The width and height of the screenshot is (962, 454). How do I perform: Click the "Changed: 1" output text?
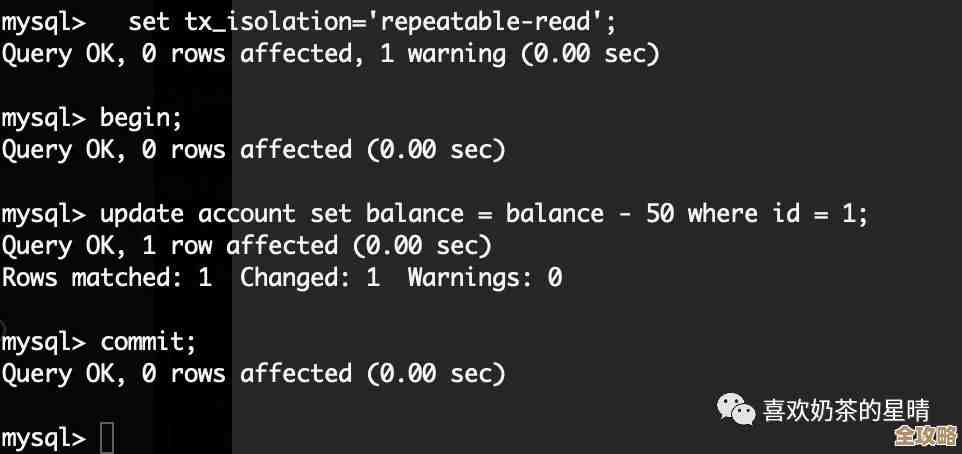click(310, 277)
